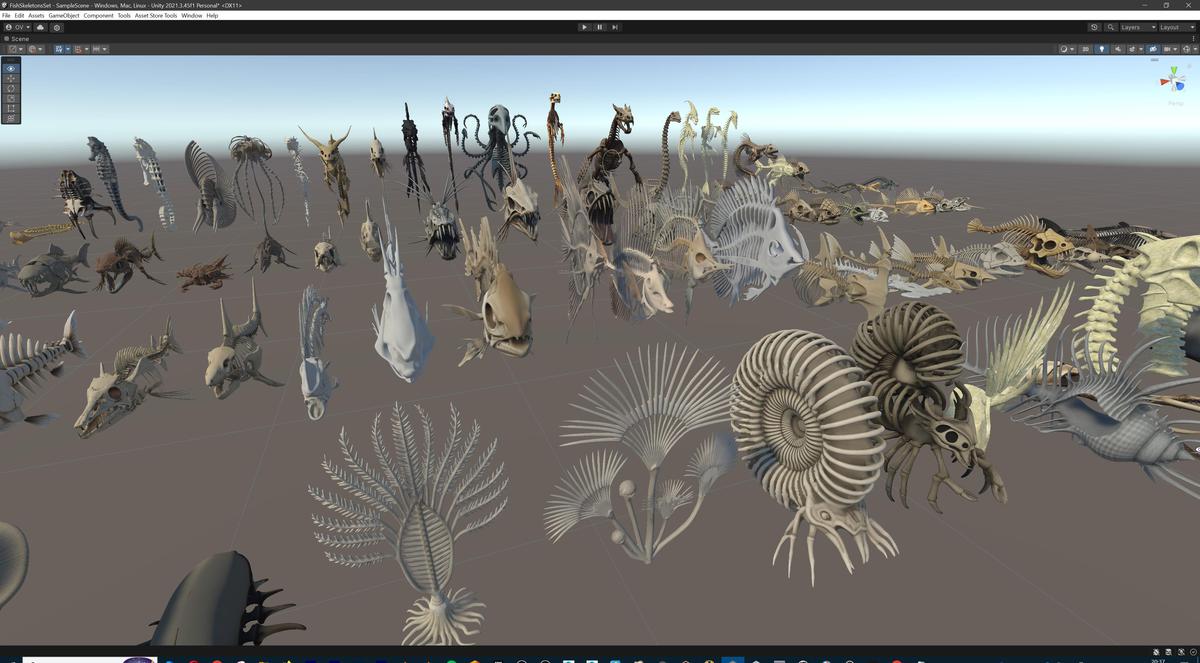The height and width of the screenshot is (663, 1200).
Task: Select the Move tool
Action: coord(11,78)
